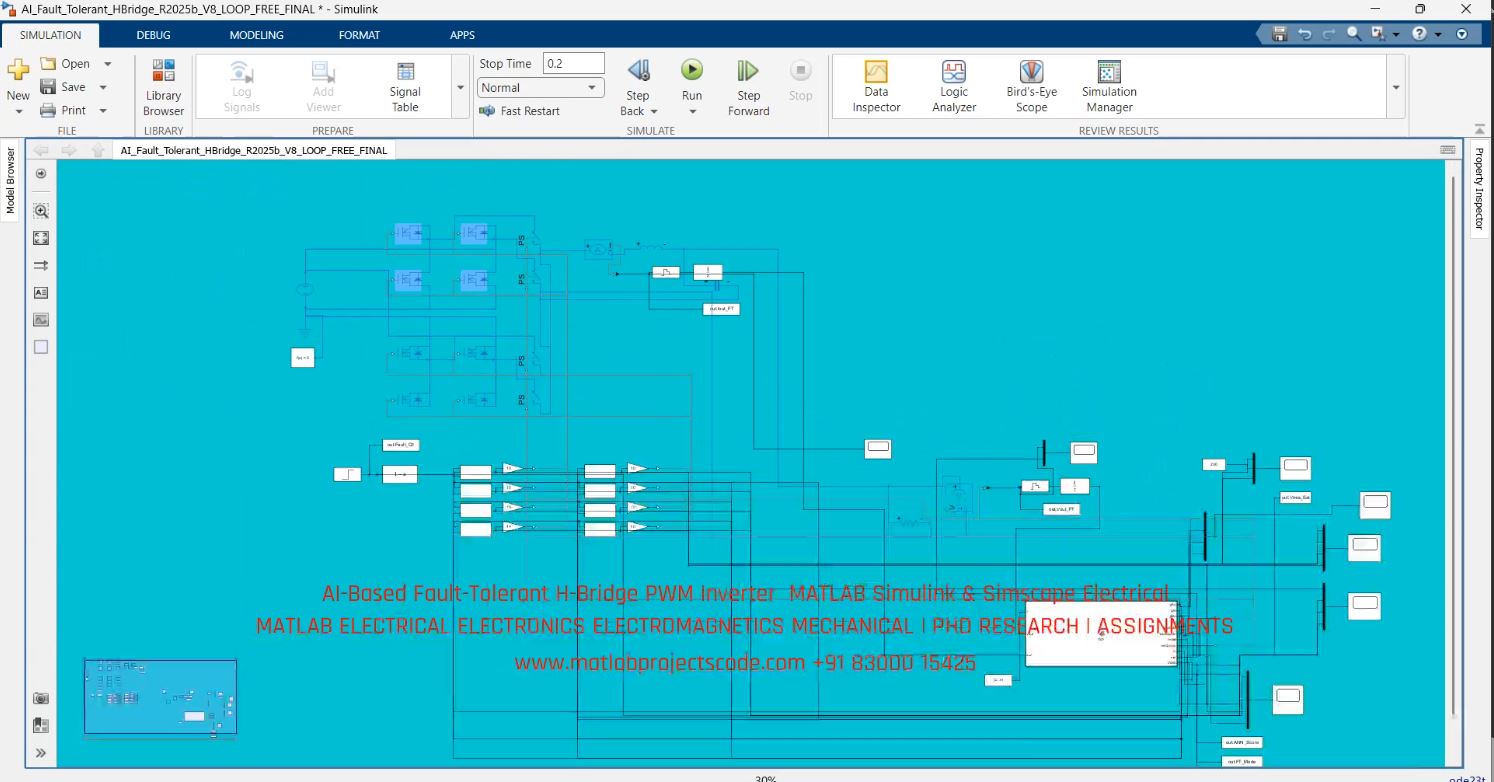Open Bird's-Eye Scope
The image size is (1494, 782).
click(x=1031, y=87)
